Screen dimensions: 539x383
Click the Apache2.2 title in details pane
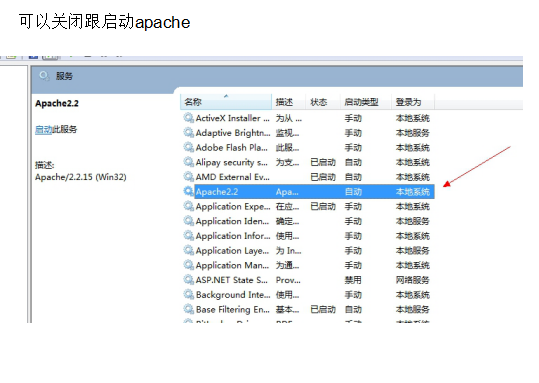coord(57,103)
